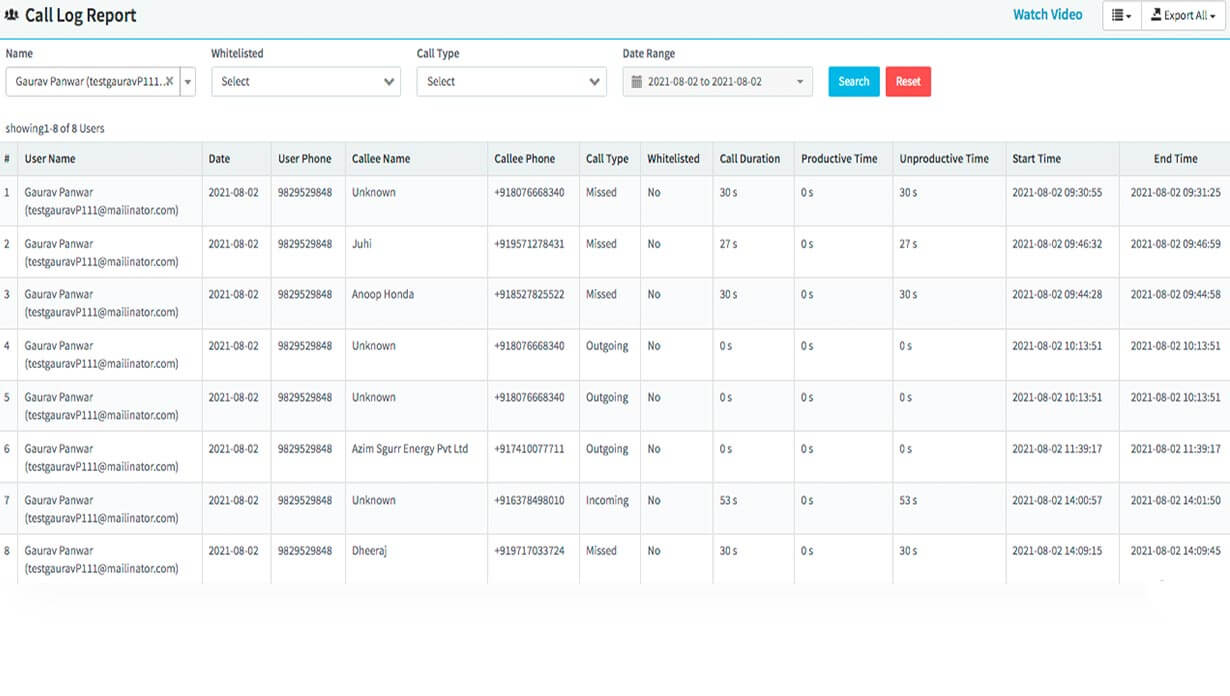The height and width of the screenshot is (696, 1230).
Task: Sort by the Start Time column header
Action: point(1036,159)
